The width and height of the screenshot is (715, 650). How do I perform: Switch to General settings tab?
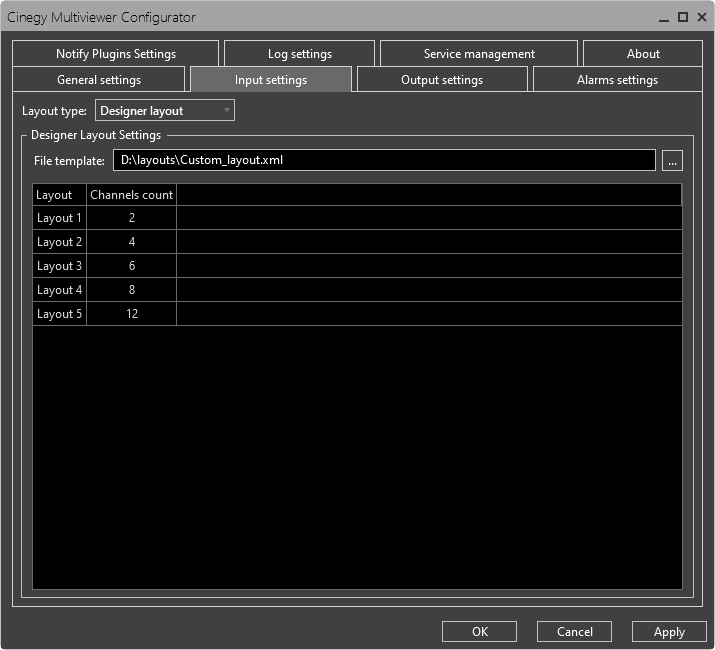tap(99, 80)
